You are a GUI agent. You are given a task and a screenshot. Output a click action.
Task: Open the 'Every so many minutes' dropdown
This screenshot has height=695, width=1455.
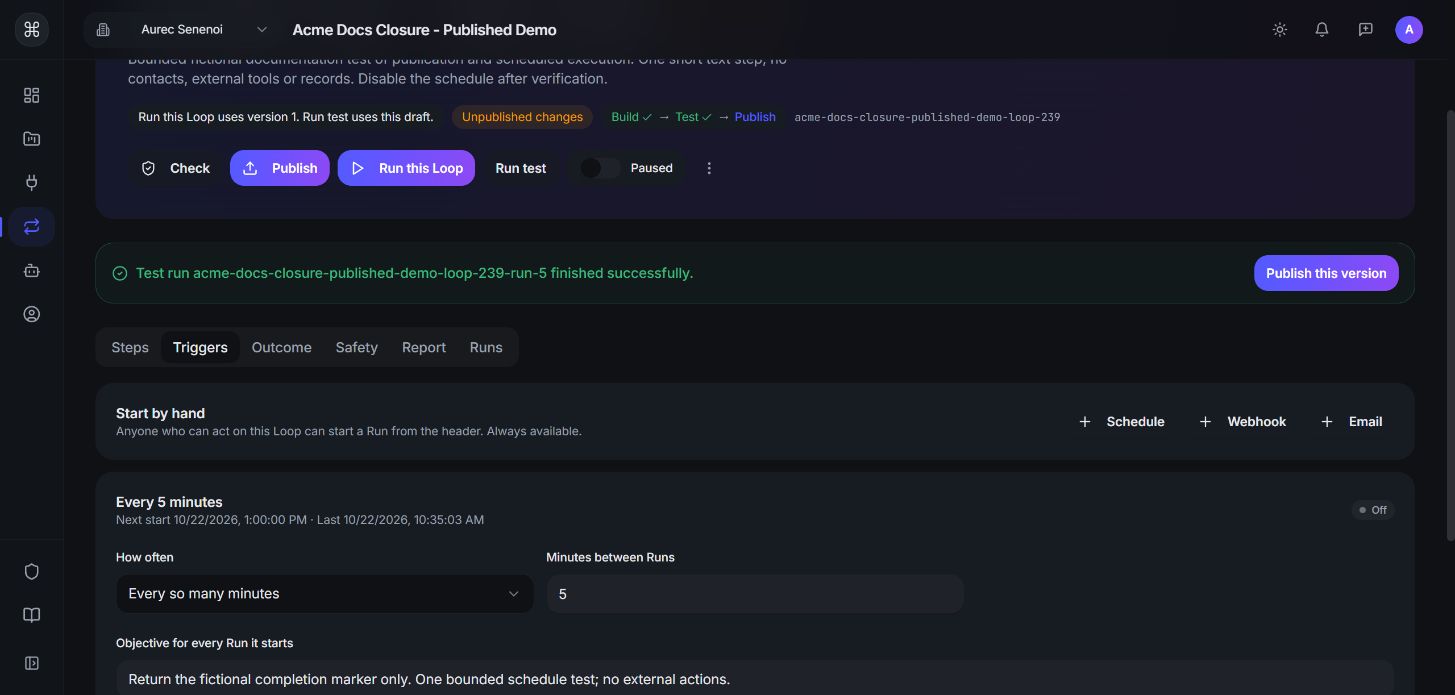(324, 594)
